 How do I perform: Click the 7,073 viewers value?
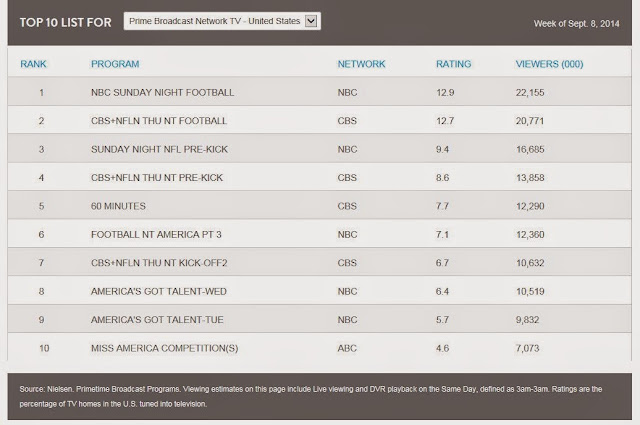527,348
